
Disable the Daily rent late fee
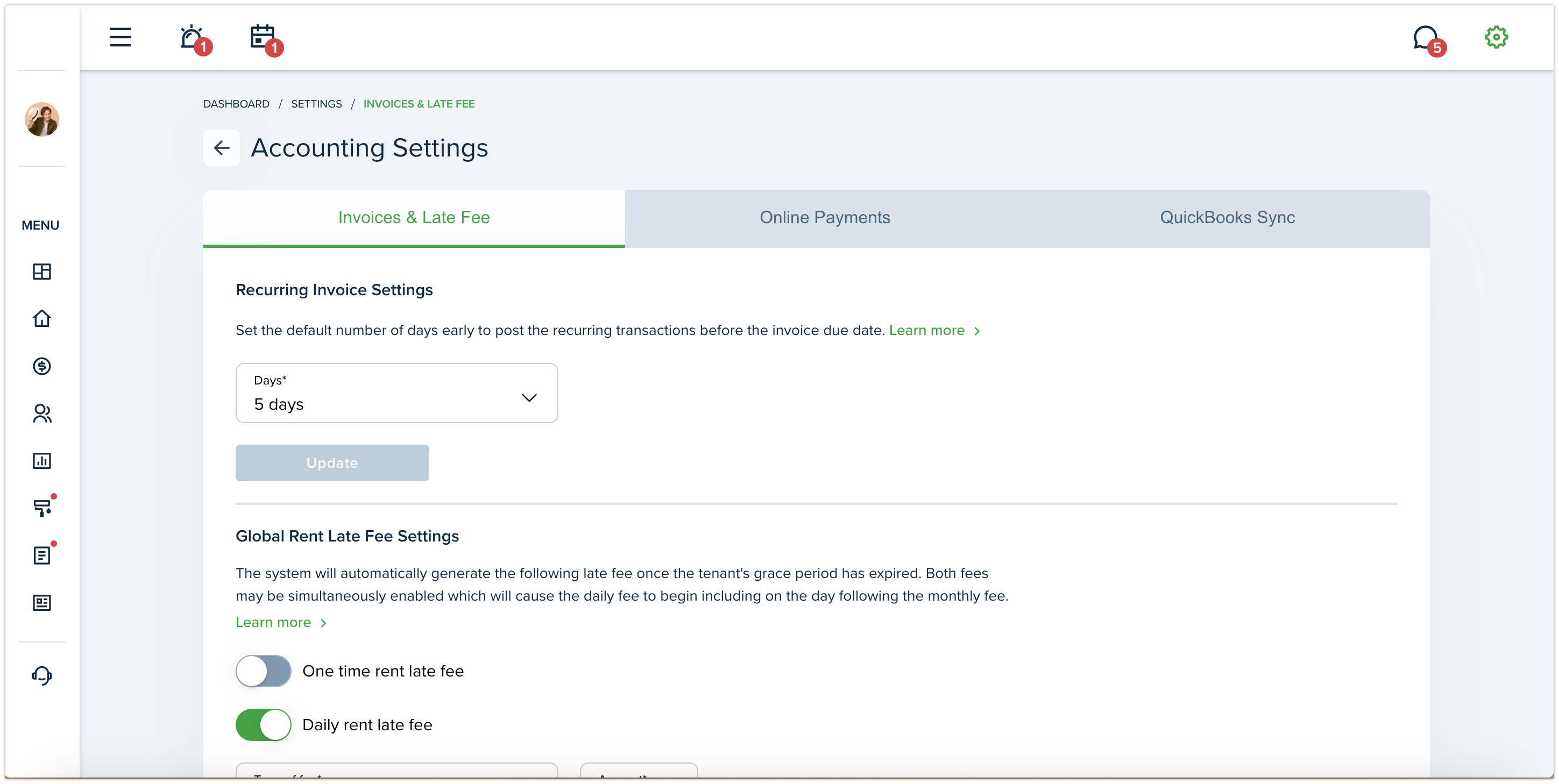coord(263,724)
